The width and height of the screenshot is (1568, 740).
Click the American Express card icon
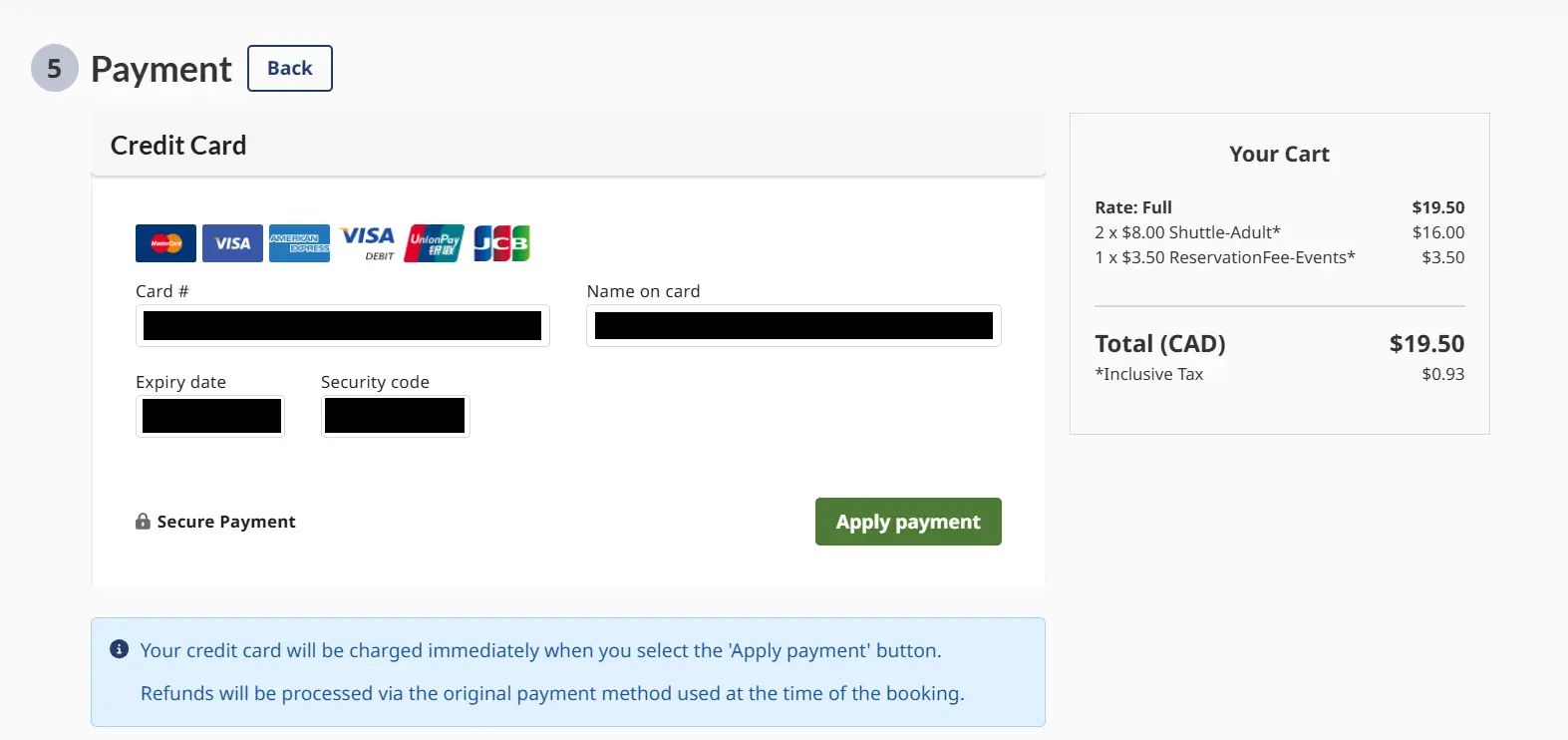(299, 243)
